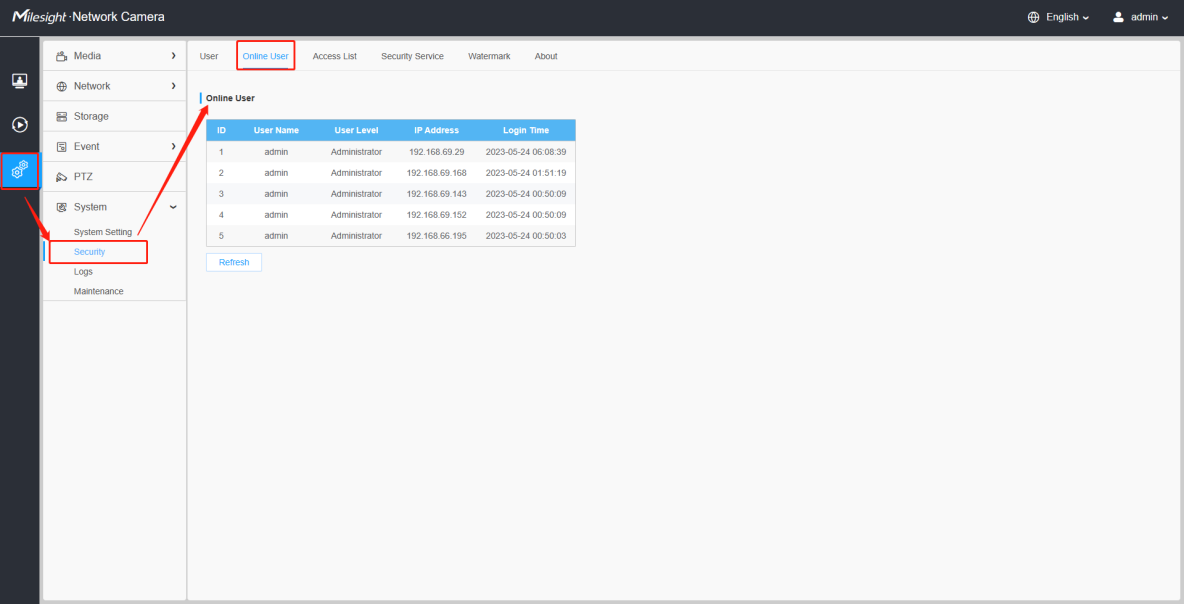
Task: Click the Refresh button
Action: [x=234, y=262]
